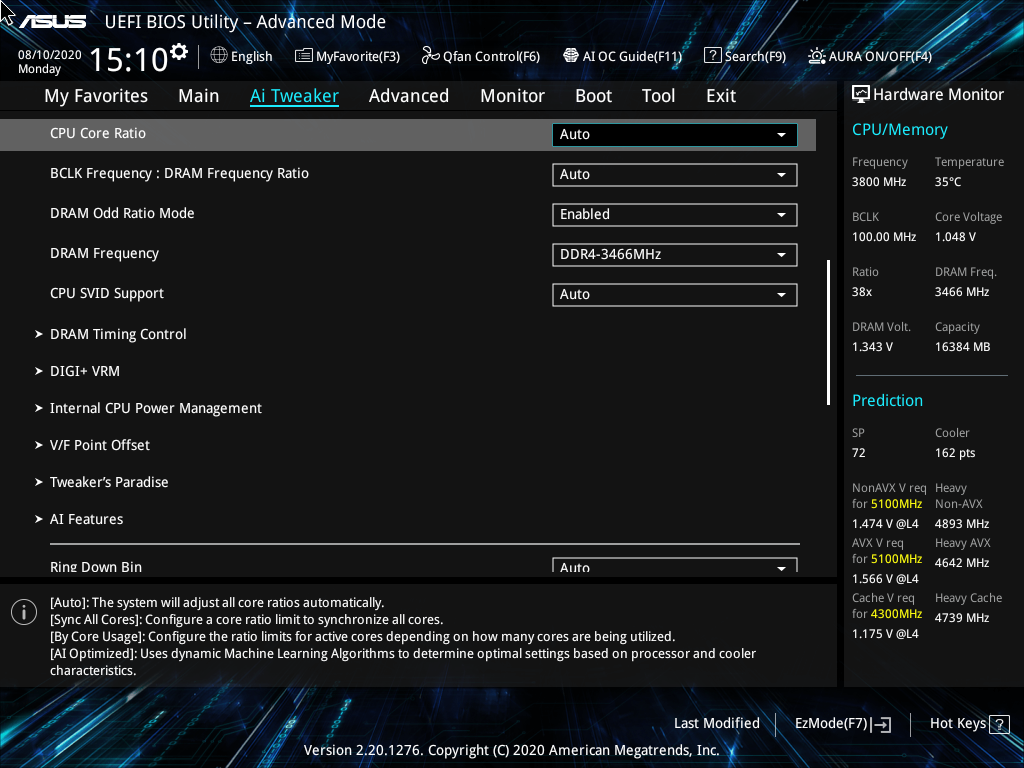
Task: Click the 4893 MHz Heavy Non-AVX value
Action: click(x=962, y=524)
